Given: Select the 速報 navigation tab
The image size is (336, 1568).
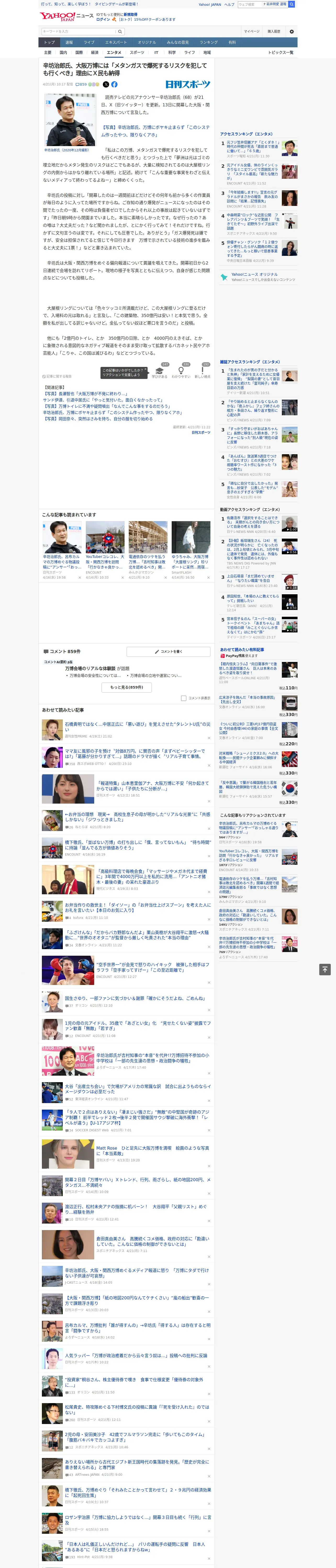Looking at the screenshot, I should tap(69, 42).
